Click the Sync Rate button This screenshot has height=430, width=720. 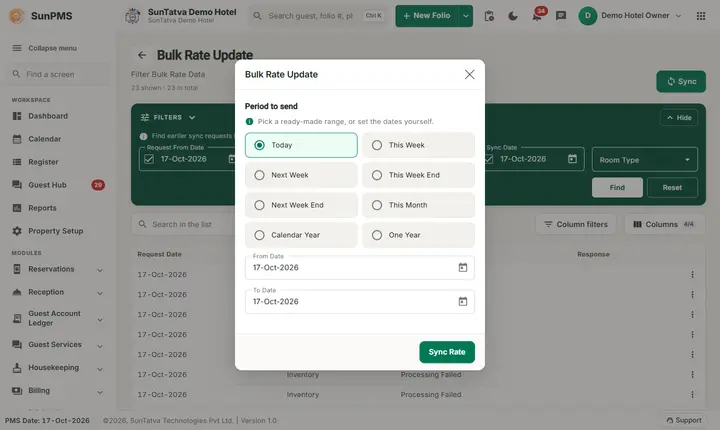(447, 352)
